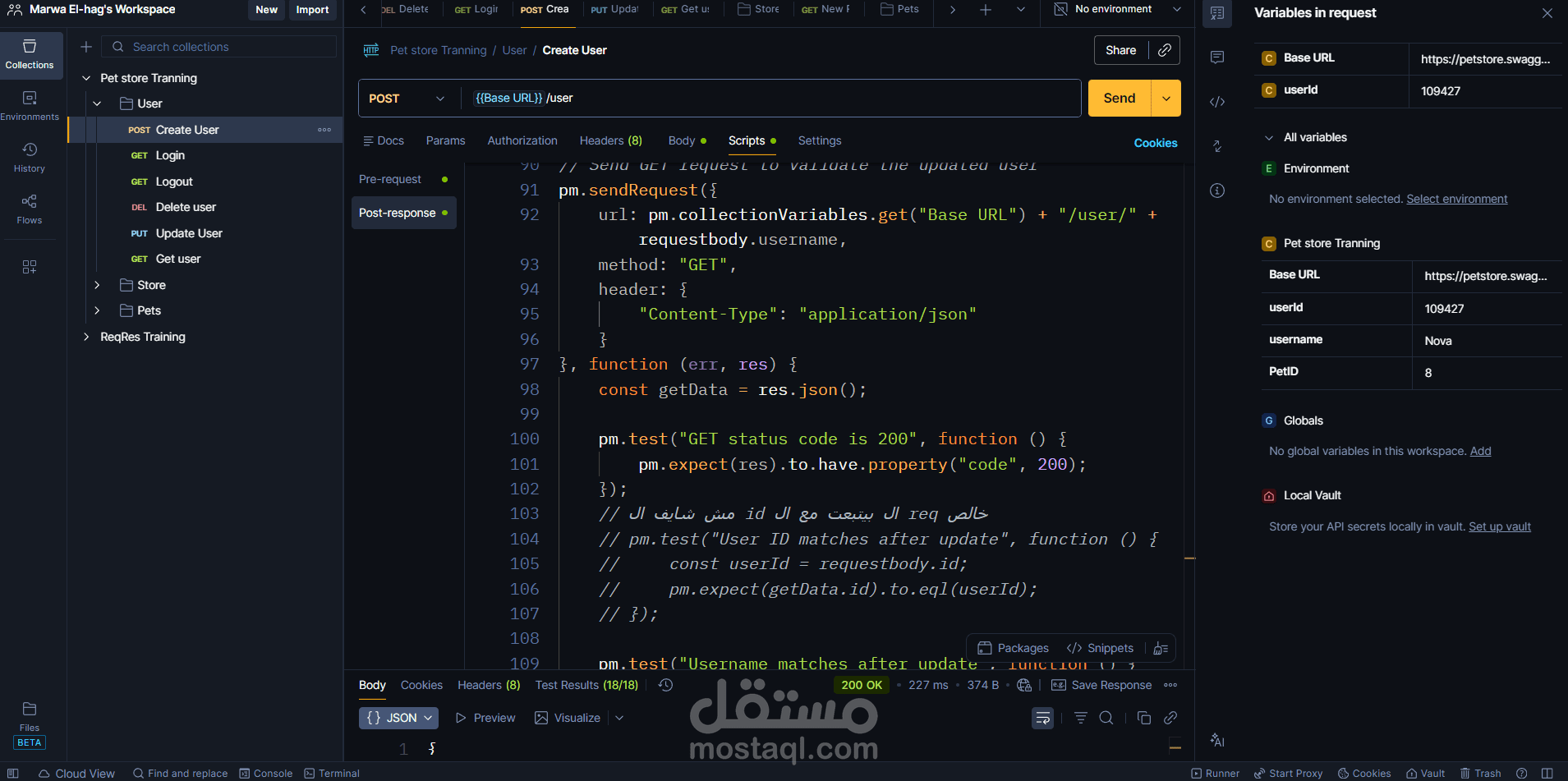Click Save Response button
Viewport: 1568px width, 781px height.
(x=1101, y=685)
